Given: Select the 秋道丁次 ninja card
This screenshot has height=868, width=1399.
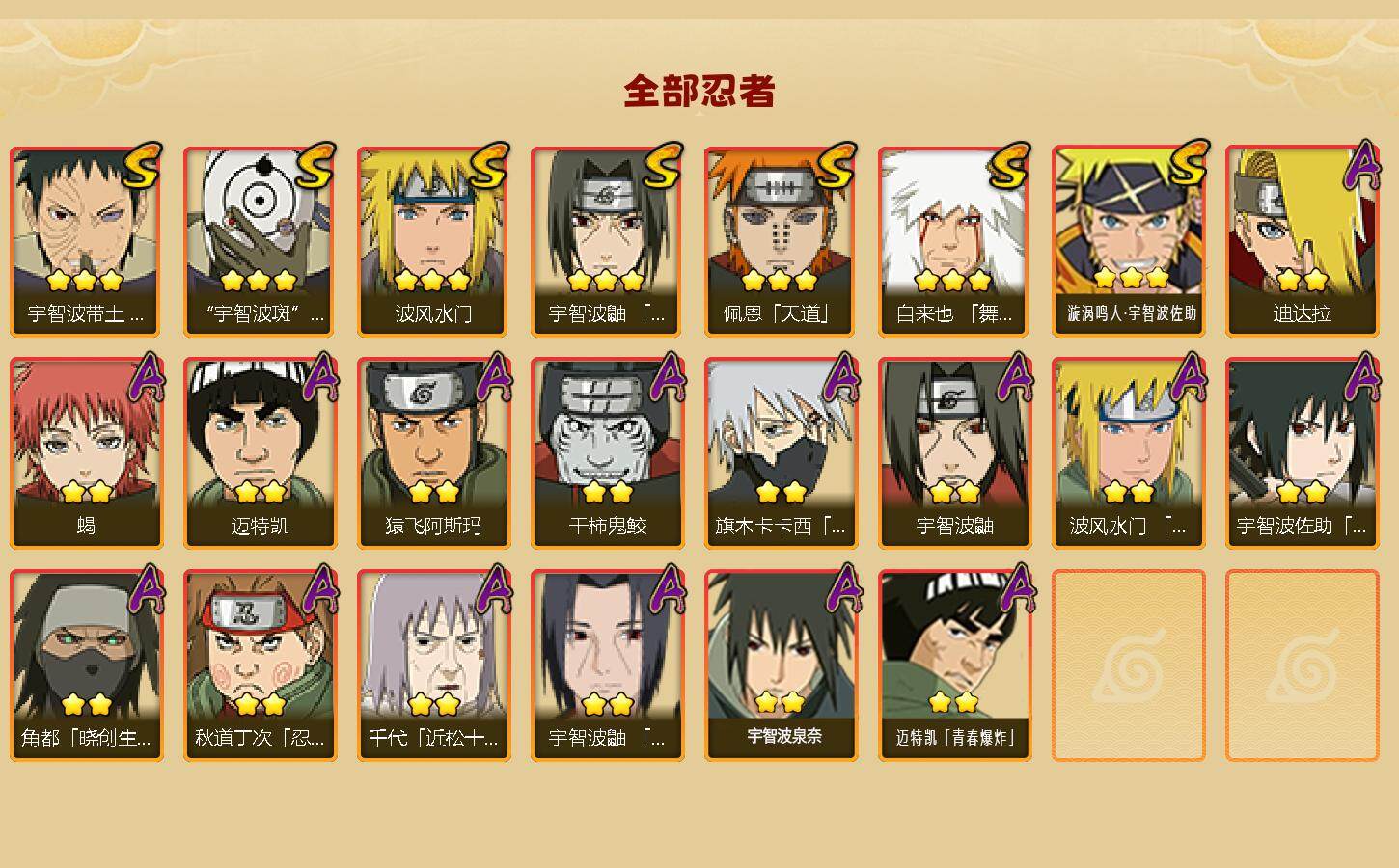Looking at the screenshot, I should click(260, 665).
